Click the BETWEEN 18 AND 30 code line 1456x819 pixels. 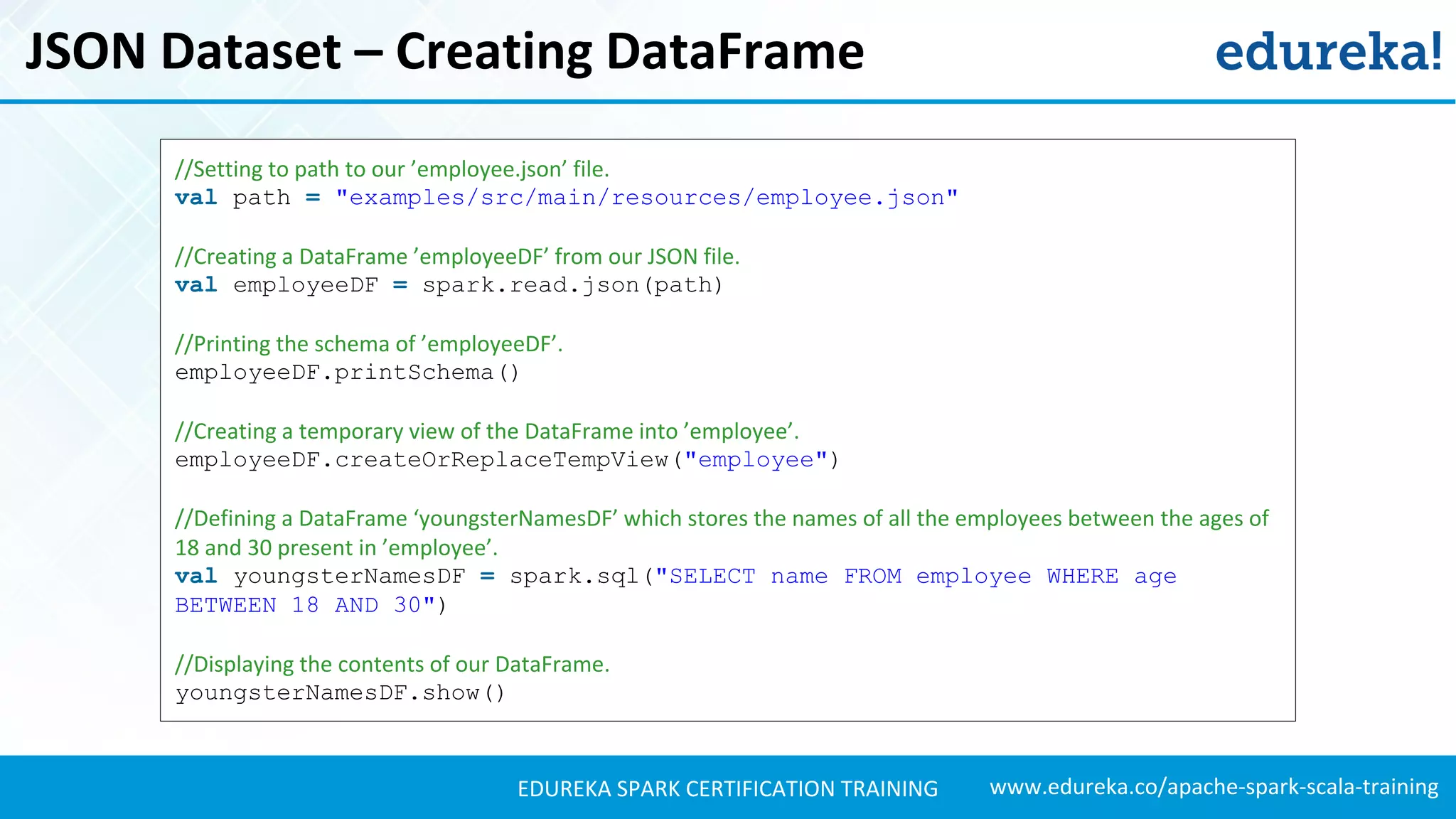(311, 606)
